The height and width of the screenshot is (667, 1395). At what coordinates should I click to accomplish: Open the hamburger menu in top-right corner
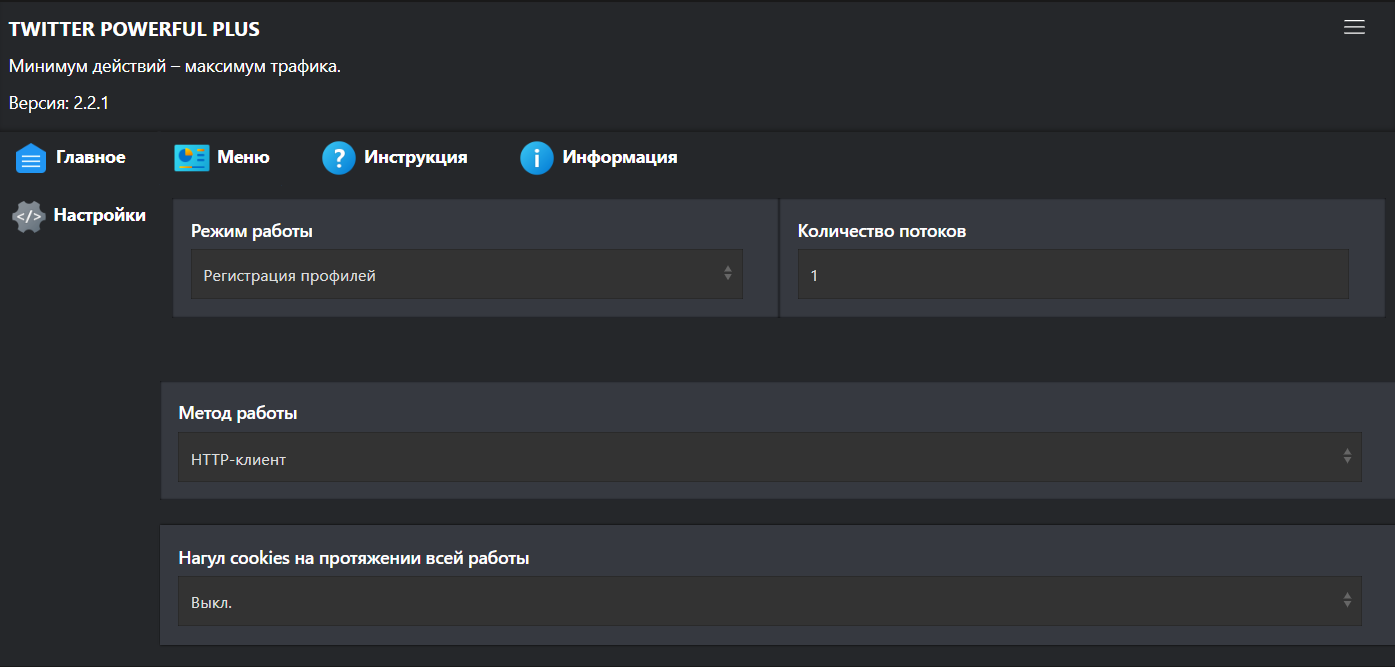tap(1354, 28)
